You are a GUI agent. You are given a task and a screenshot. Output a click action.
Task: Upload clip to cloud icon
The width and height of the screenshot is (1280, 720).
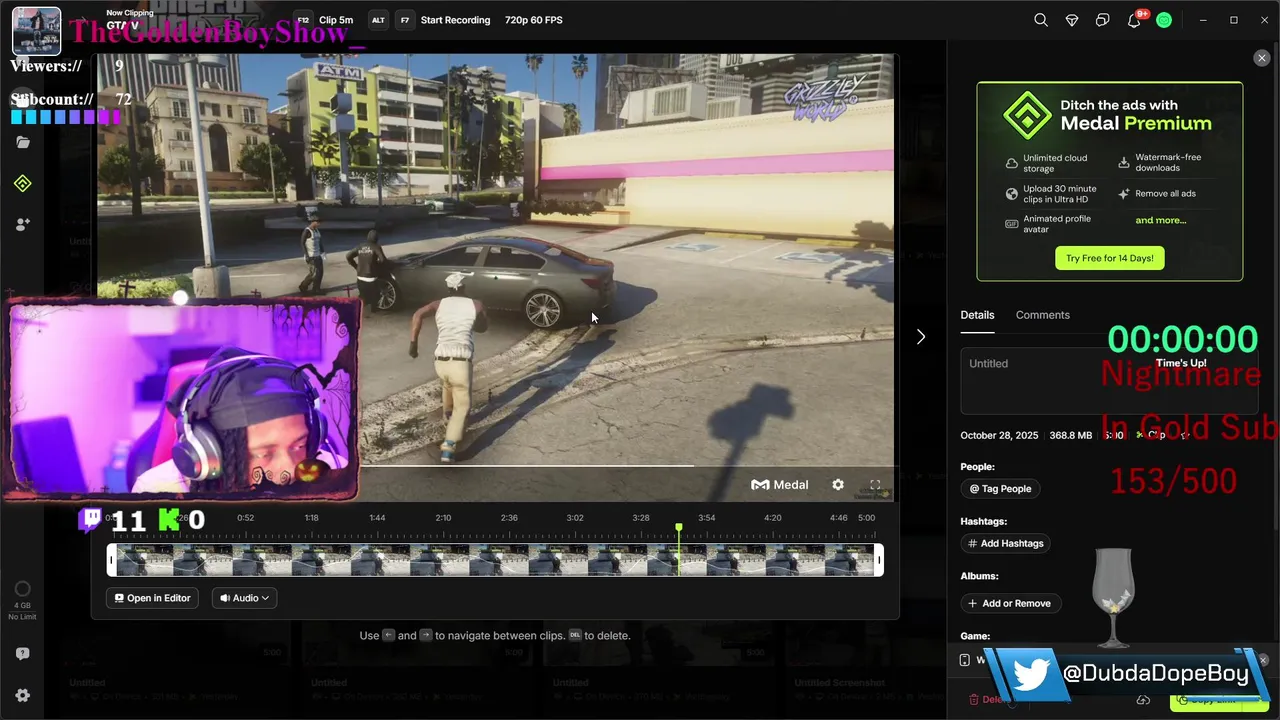tap(1143, 700)
